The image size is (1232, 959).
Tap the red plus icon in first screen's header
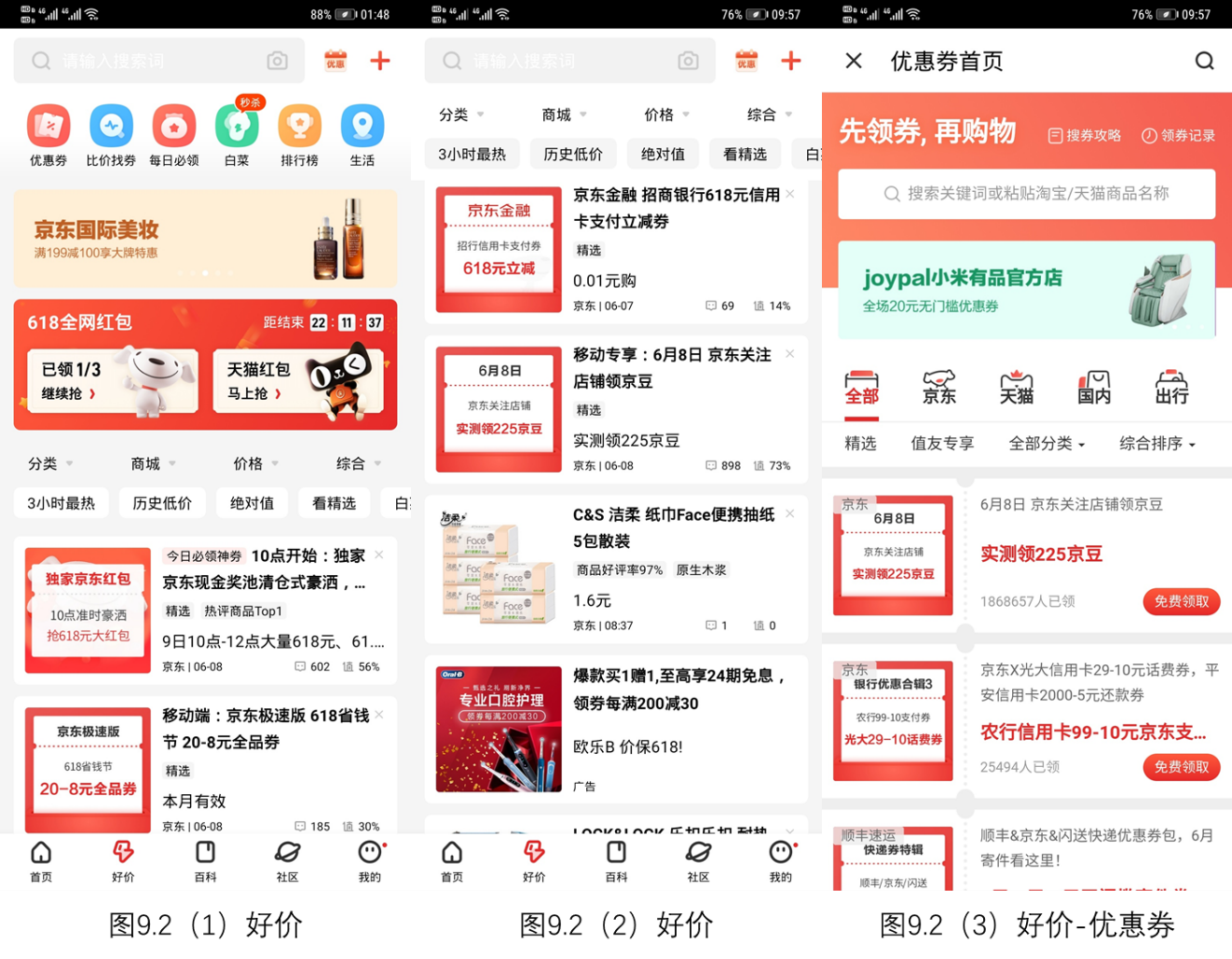coord(380,61)
